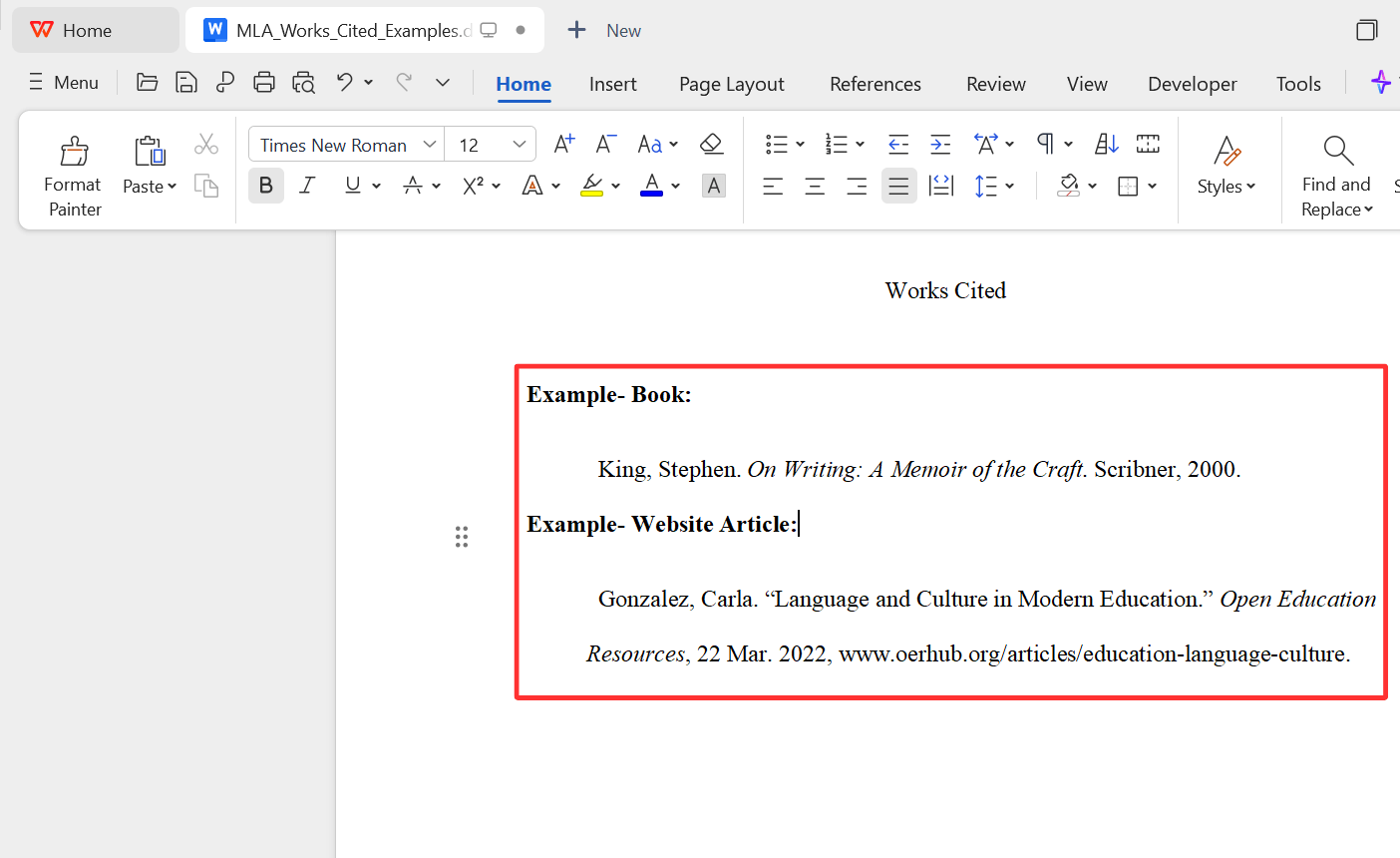Open the print preview
The height and width of the screenshot is (858, 1400).
303,84
